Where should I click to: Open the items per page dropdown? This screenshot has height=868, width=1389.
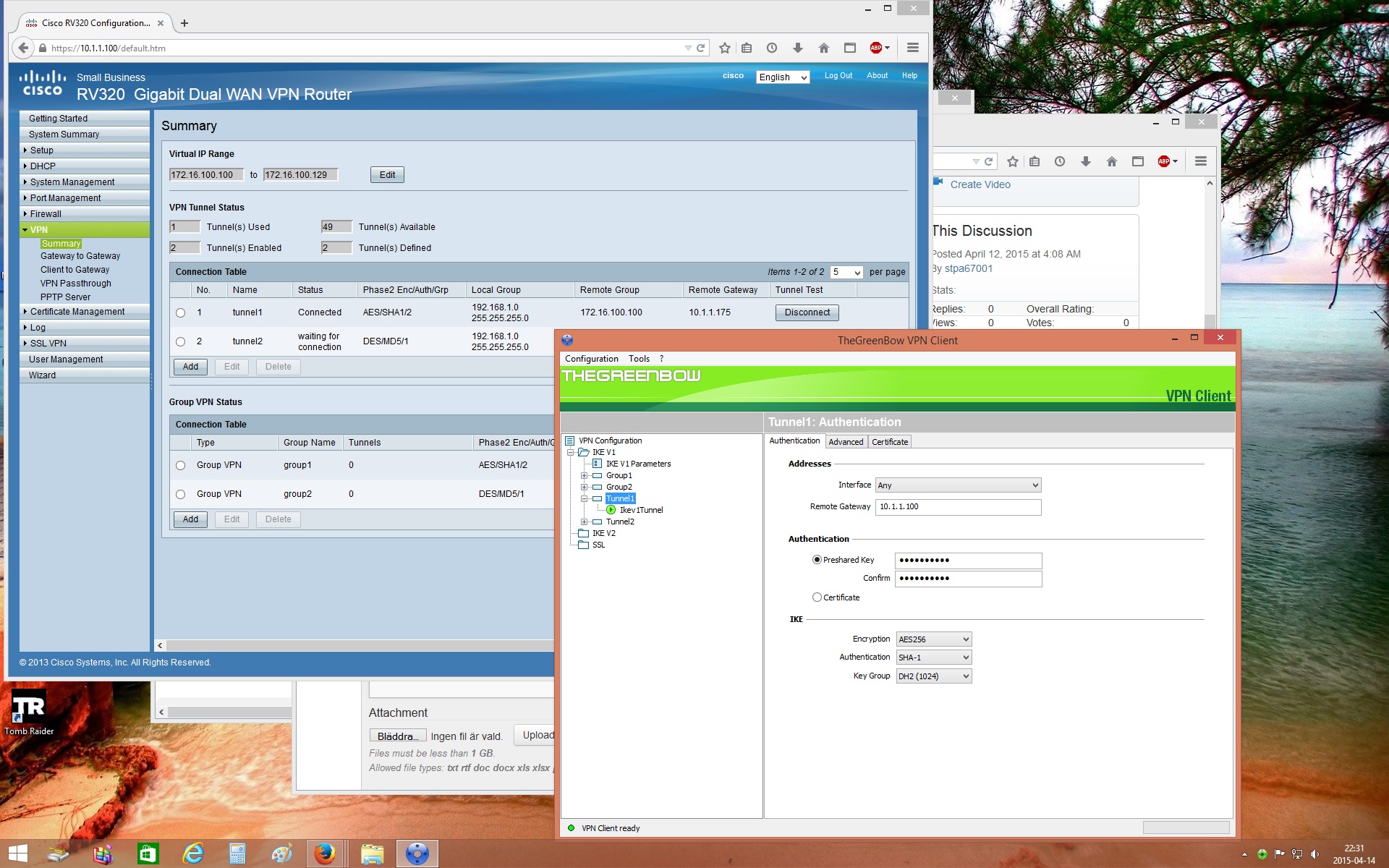(x=846, y=272)
